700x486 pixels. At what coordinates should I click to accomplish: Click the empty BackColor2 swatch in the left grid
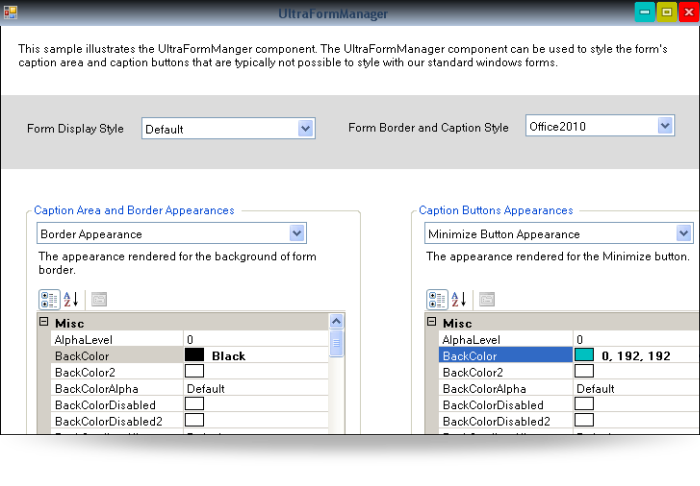pos(194,371)
